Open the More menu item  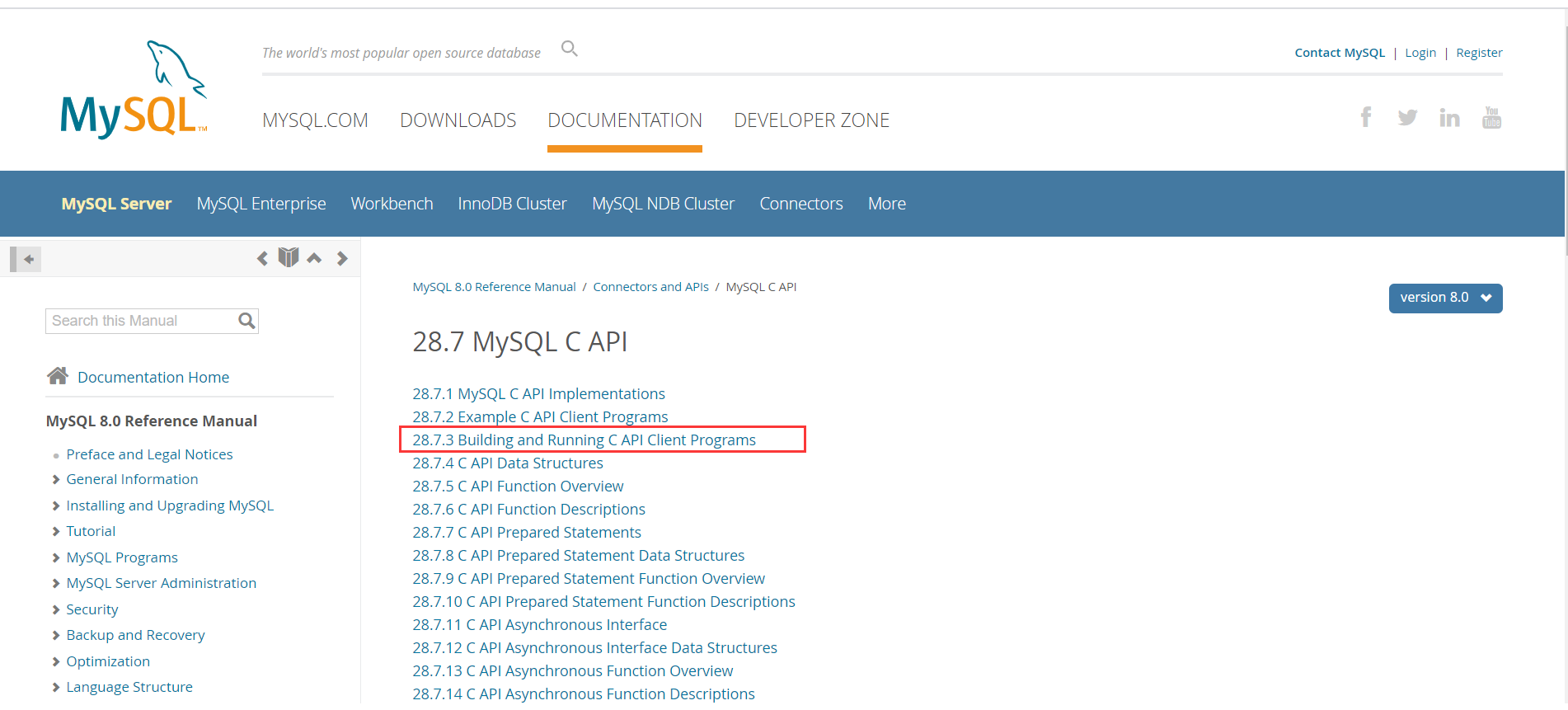click(x=887, y=204)
